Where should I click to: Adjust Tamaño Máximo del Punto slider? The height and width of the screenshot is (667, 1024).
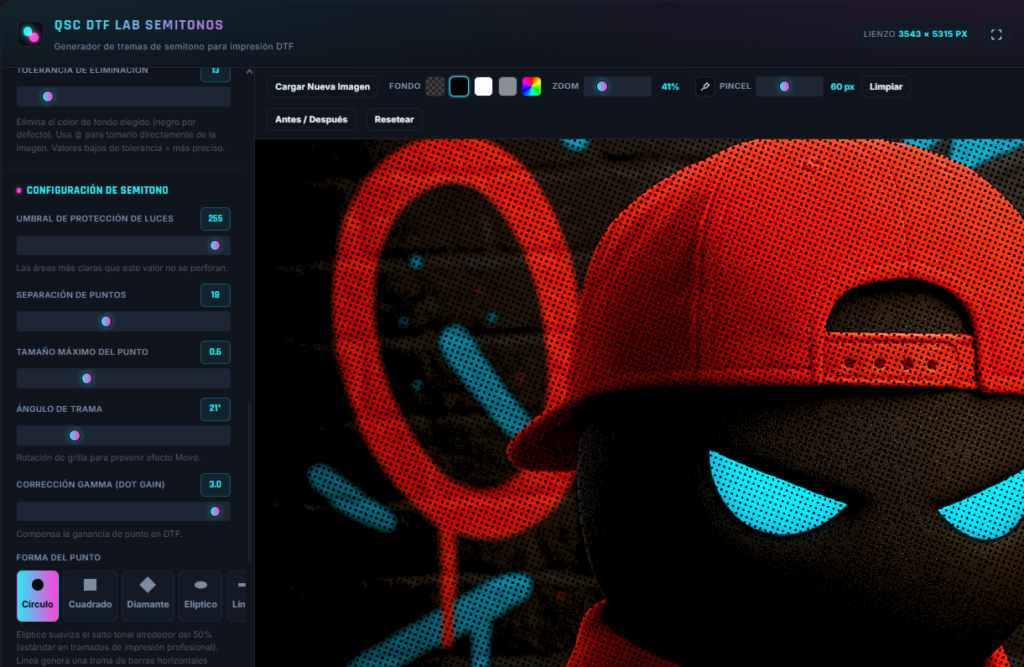coord(123,378)
